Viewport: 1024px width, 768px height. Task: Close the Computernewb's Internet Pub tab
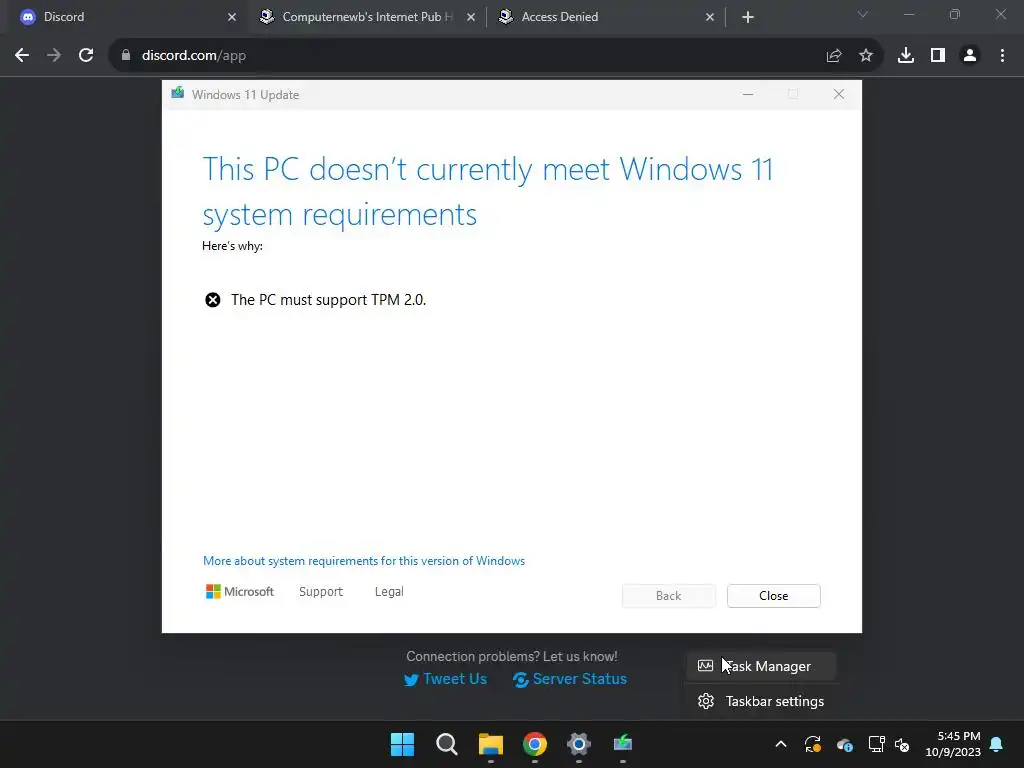pos(471,17)
